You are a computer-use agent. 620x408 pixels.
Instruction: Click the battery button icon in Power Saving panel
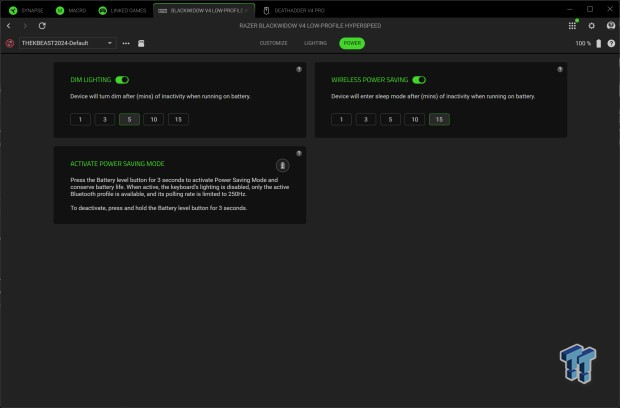coord(283,166)
